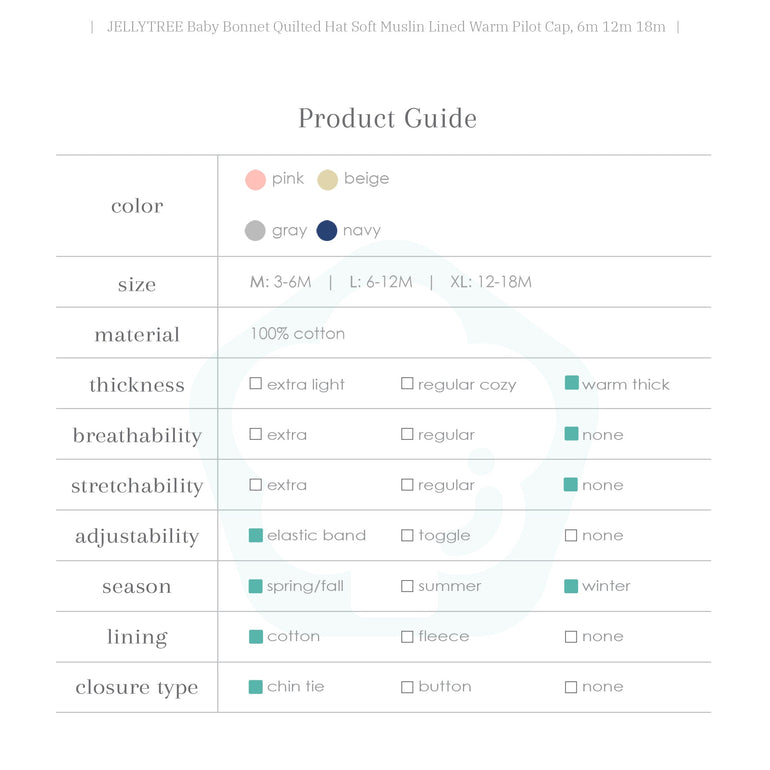Toggle the chin tie checkbox
Image resolution: width=770 pixels, height=770 pixels.
tap(256, 687)
